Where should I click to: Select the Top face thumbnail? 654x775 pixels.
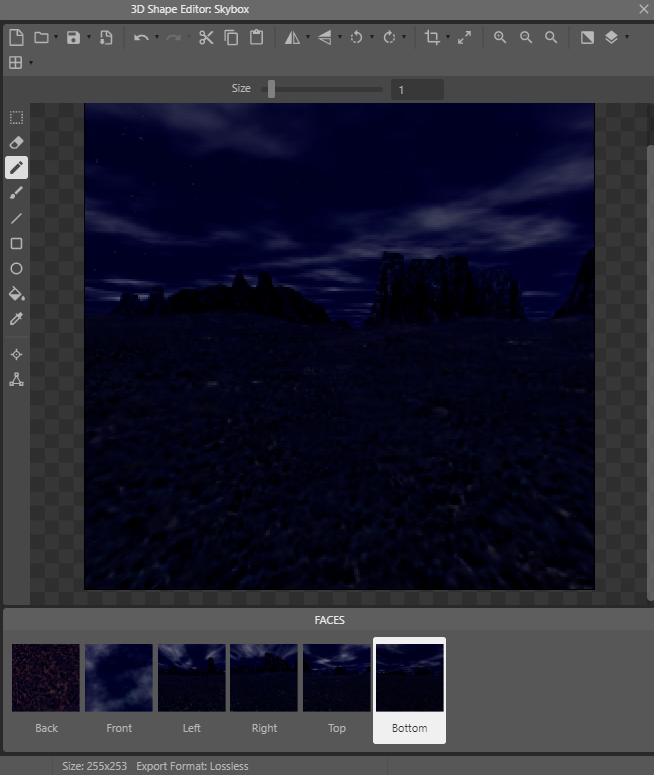pyautogui.click(x=337, y=678)
